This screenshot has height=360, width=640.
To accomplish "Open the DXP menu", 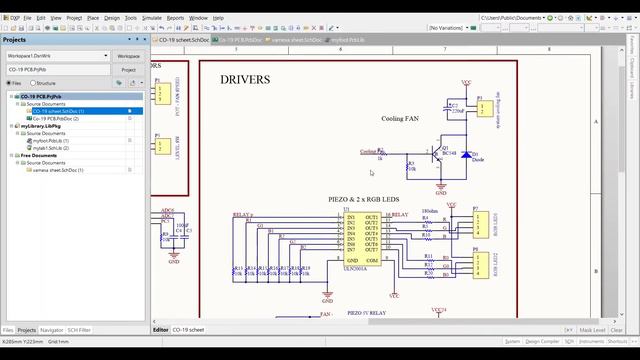I will point(11,18).
